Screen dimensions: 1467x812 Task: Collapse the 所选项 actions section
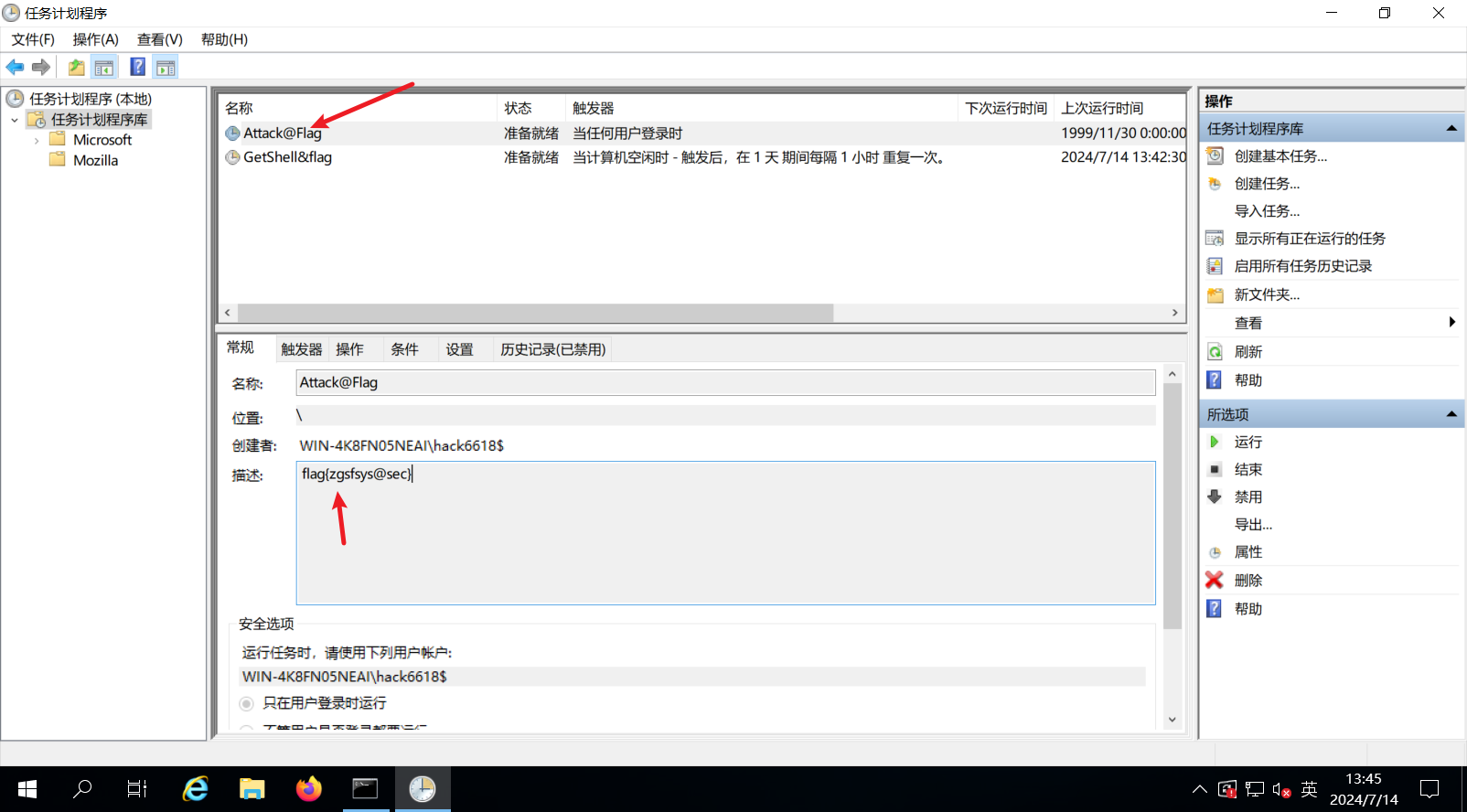click(1451, 414)
